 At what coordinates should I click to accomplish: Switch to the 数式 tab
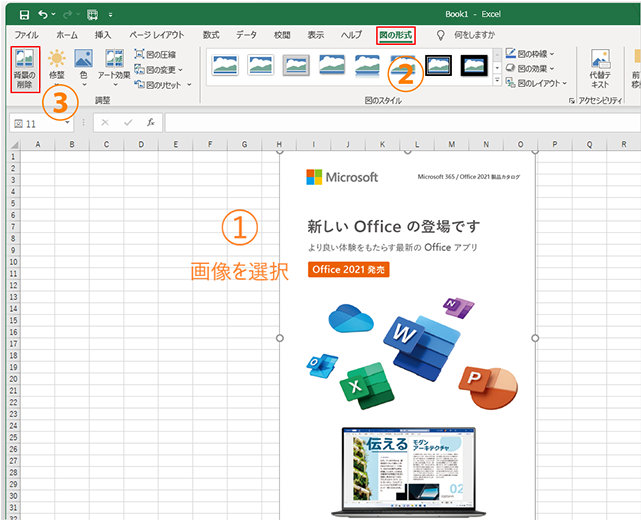211,35
